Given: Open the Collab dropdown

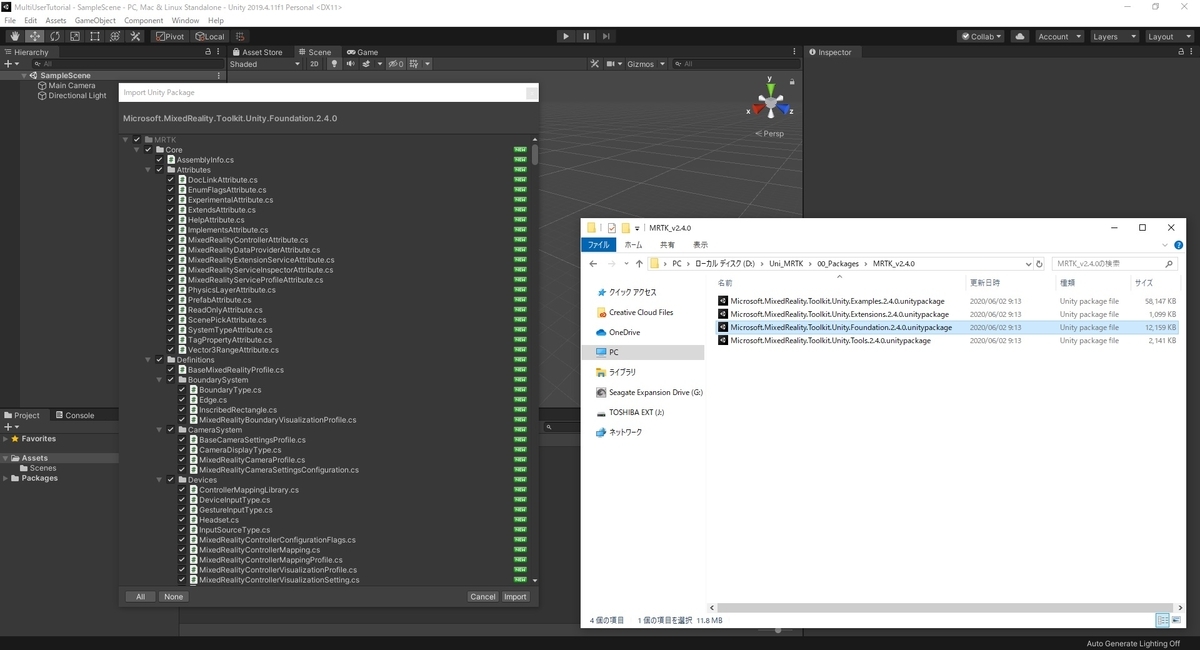Looking at the screenshot, I should (x=981, y=36).
